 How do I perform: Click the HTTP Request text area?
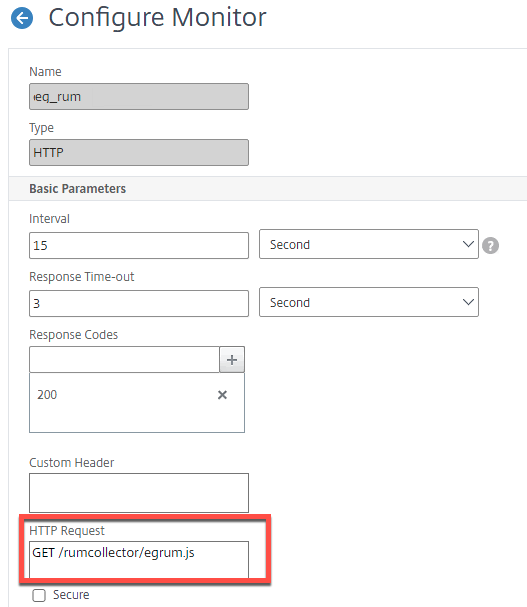point(139,560)
